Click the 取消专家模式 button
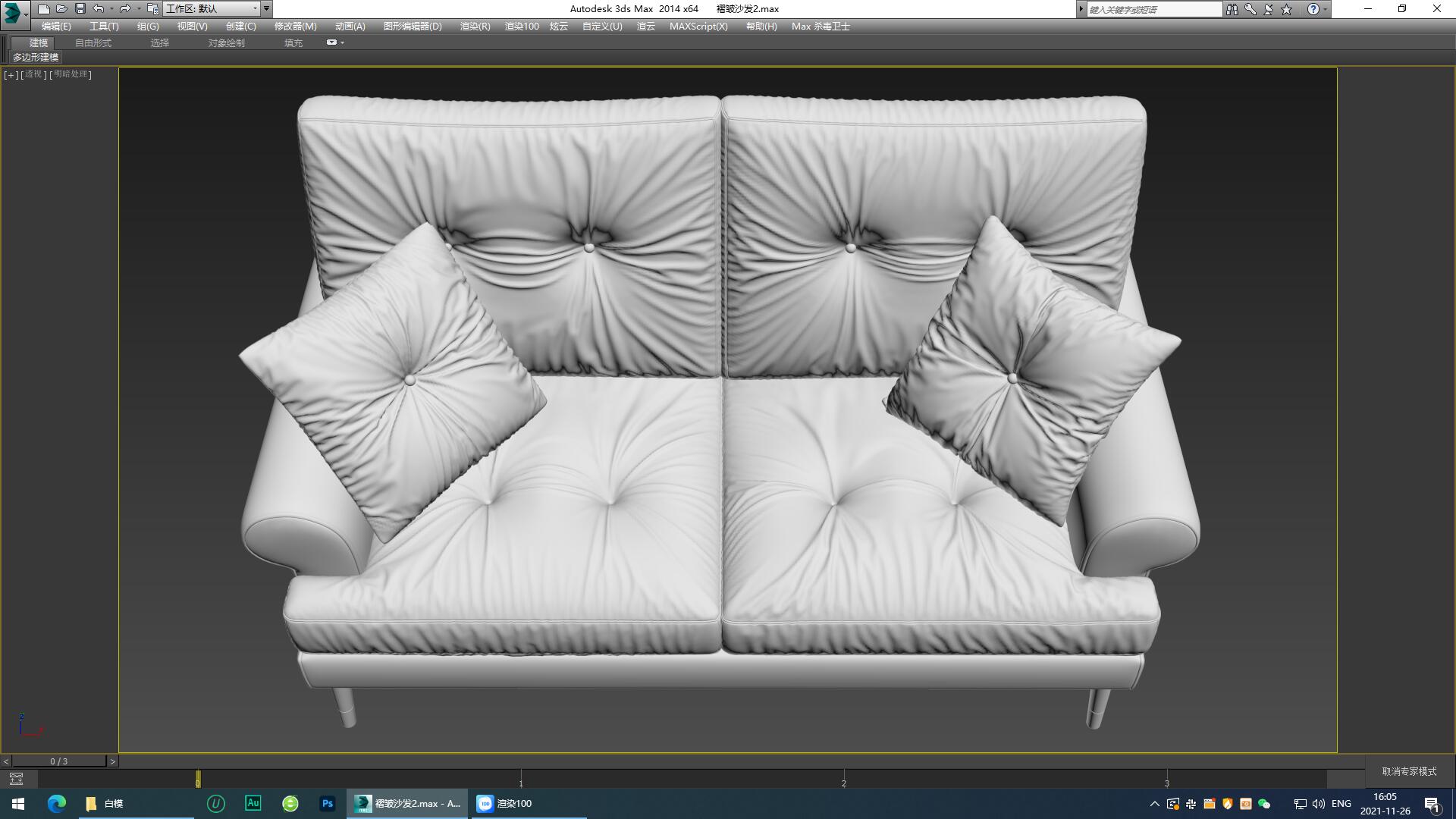 1408,770
